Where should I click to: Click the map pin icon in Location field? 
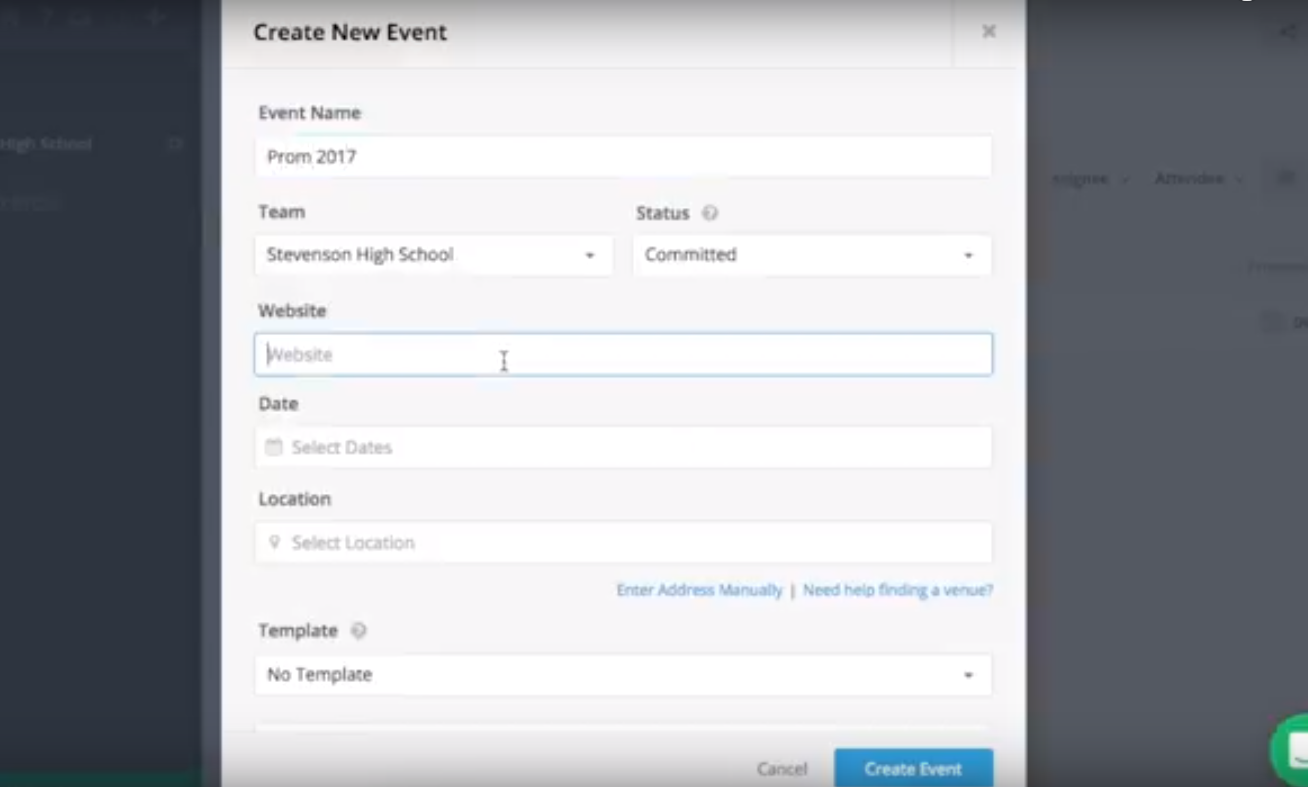click(x=274, y=542)
